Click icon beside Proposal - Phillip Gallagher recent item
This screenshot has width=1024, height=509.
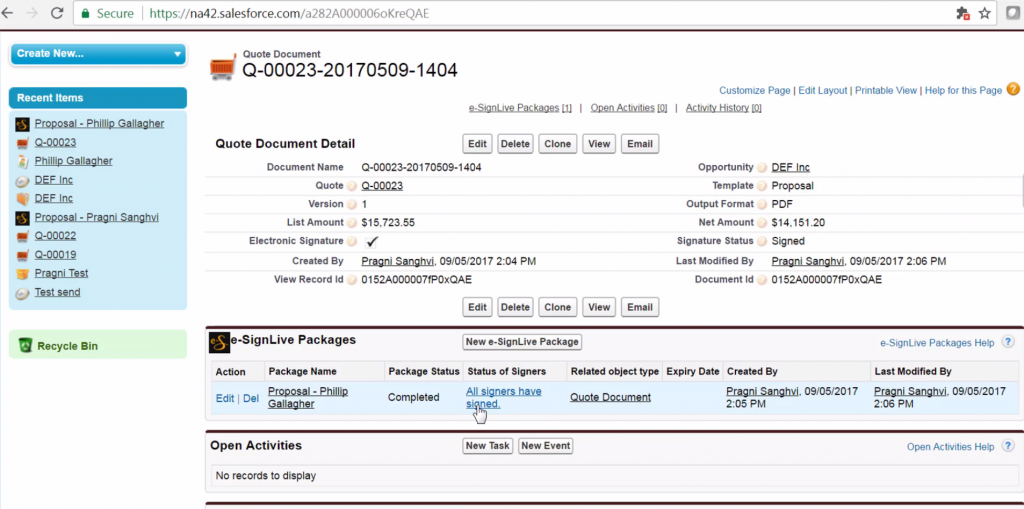point(23,124)
